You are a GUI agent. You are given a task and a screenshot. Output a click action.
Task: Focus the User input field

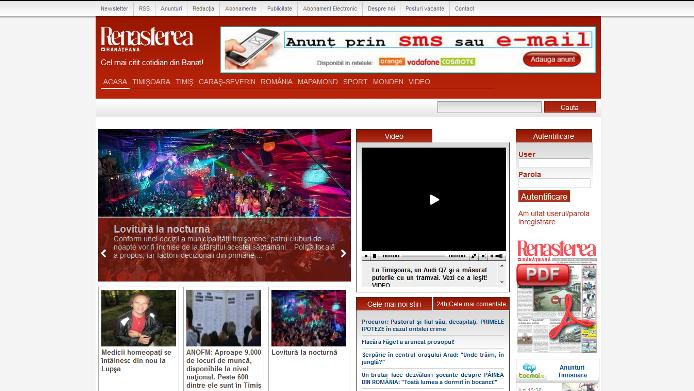[x=554, y=163]
